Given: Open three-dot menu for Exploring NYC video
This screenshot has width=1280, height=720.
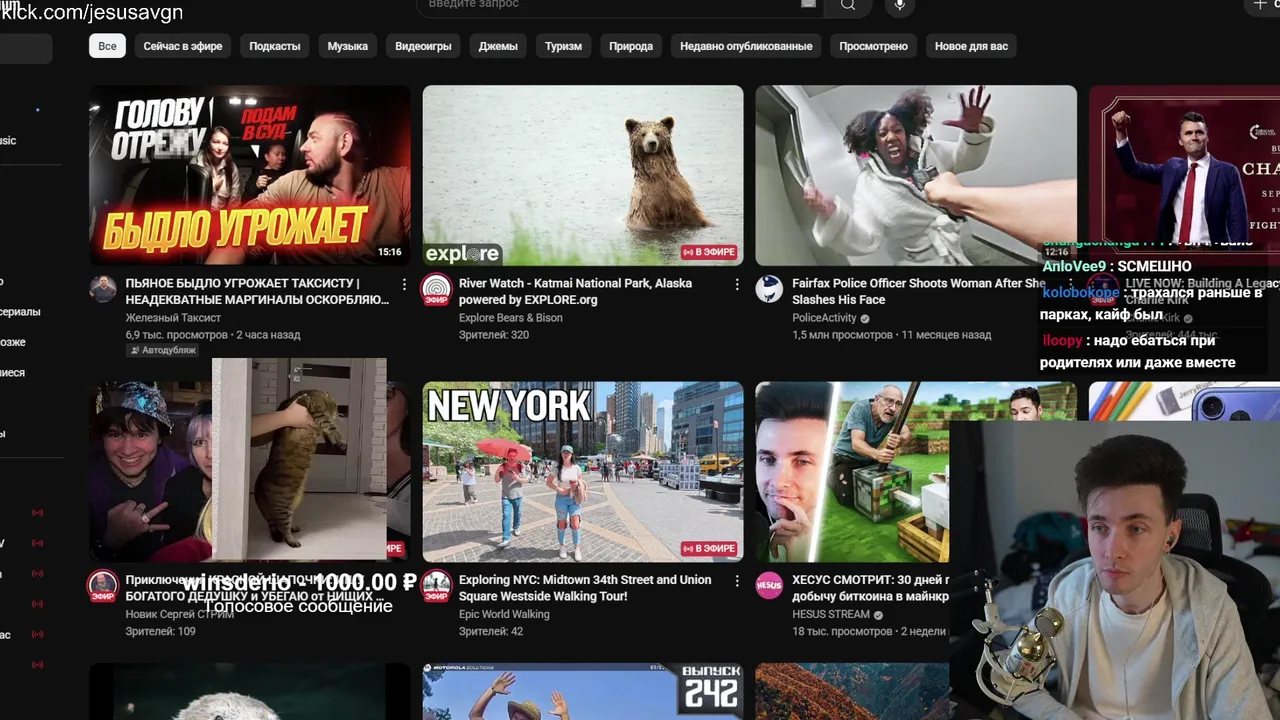Looking at the screenshot, I should [x=737, y=581].
